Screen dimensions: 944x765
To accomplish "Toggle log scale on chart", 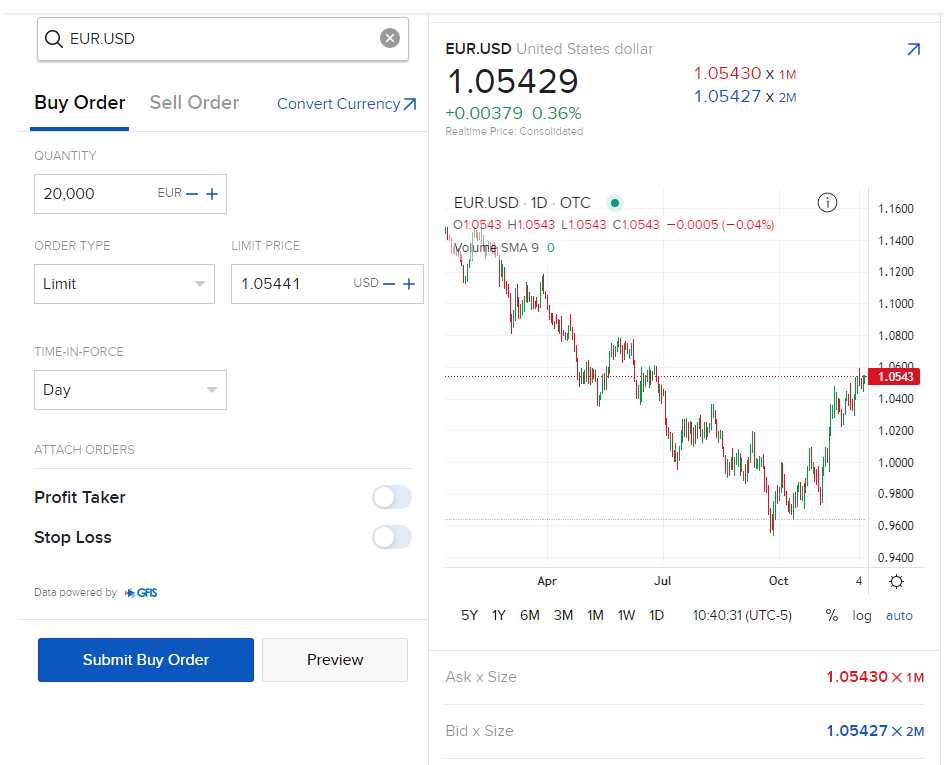I will tap(862, 615).
